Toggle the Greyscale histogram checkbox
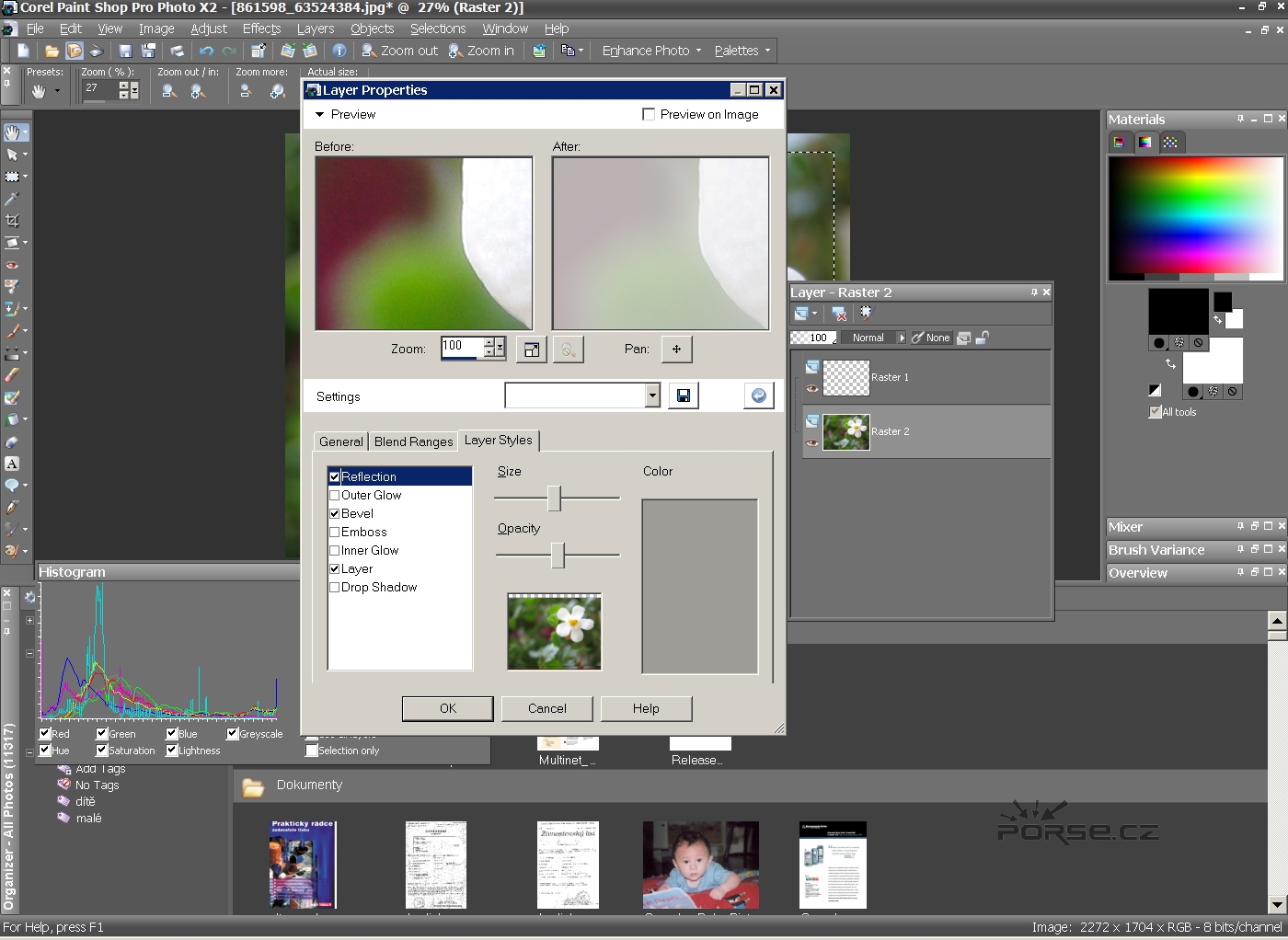The height and width of the screenshot is (940, 1288). tap(233, 734)
